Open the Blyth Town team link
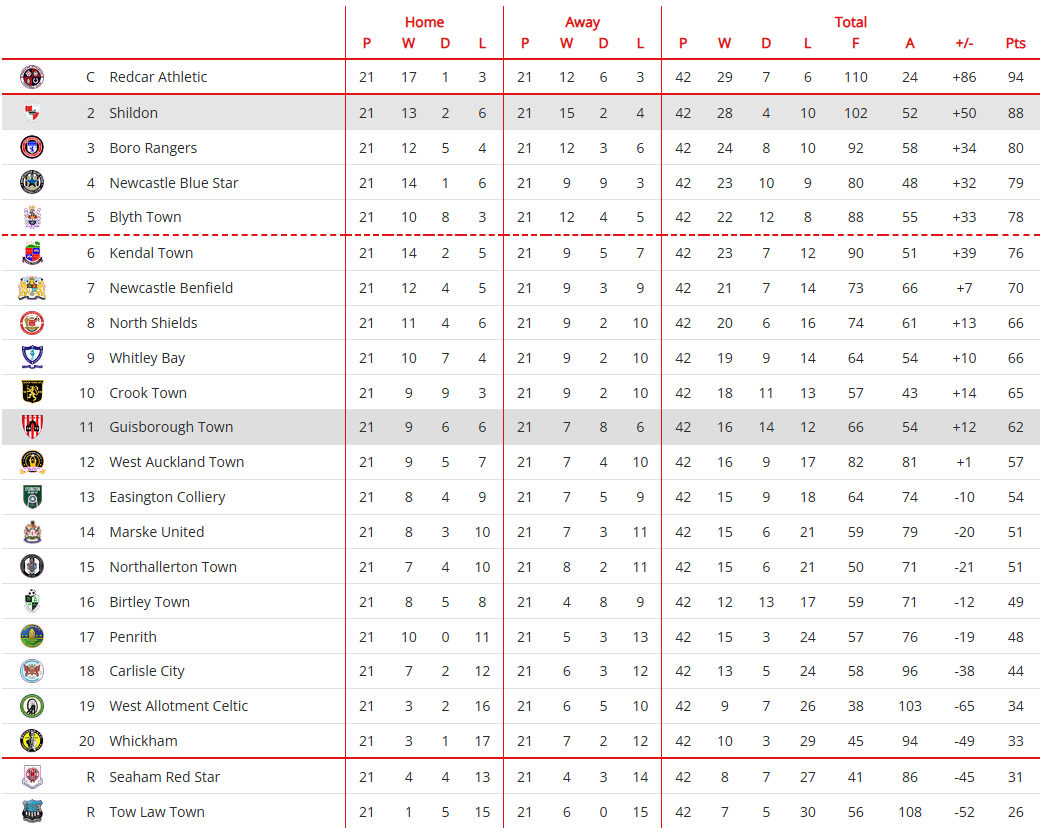 click(145, 217)
